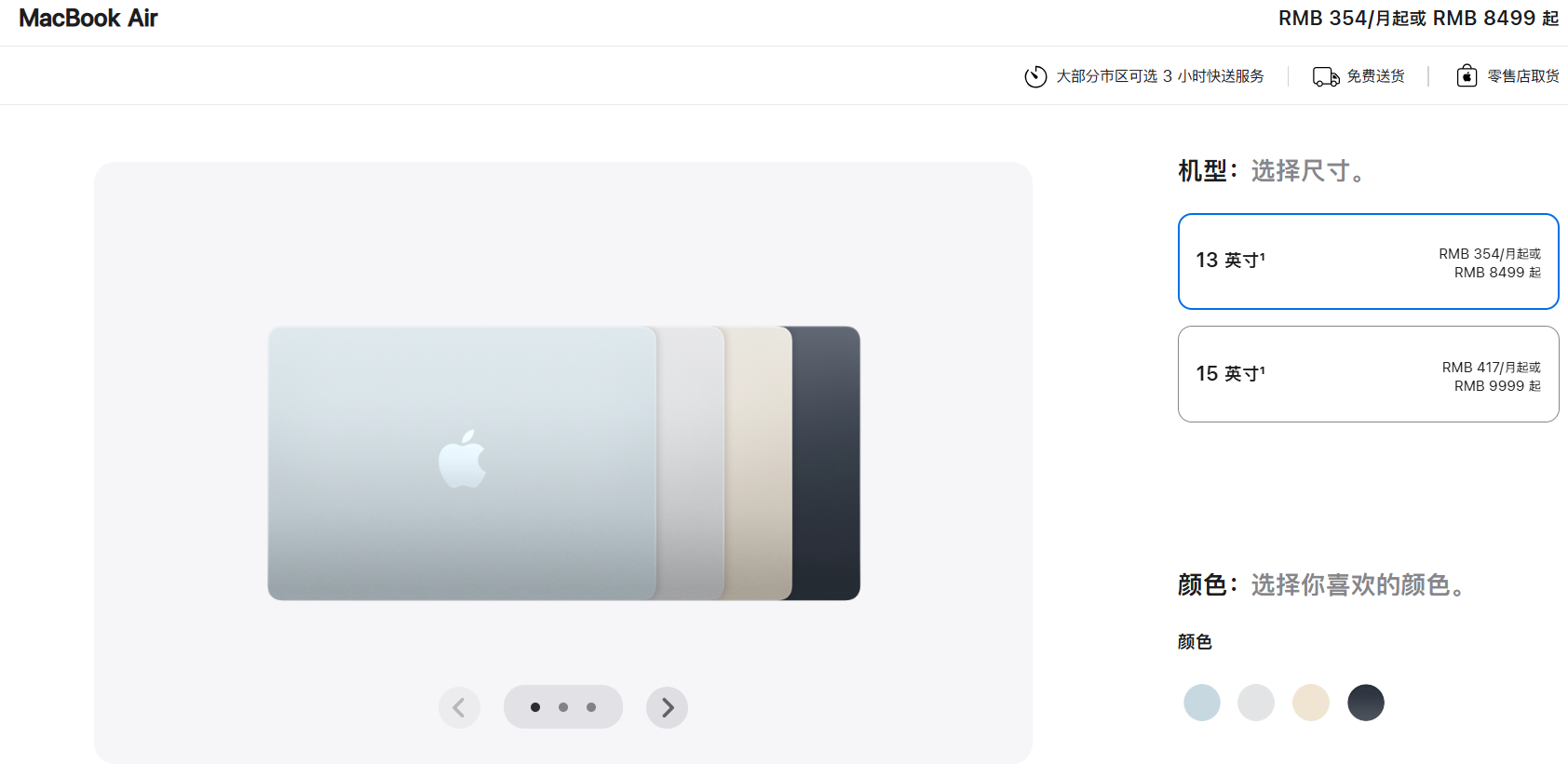This screenshot has width=1568, height=764.
Task: Click the midnight laptop in the gallery image
Action: (x=827, y=462)
